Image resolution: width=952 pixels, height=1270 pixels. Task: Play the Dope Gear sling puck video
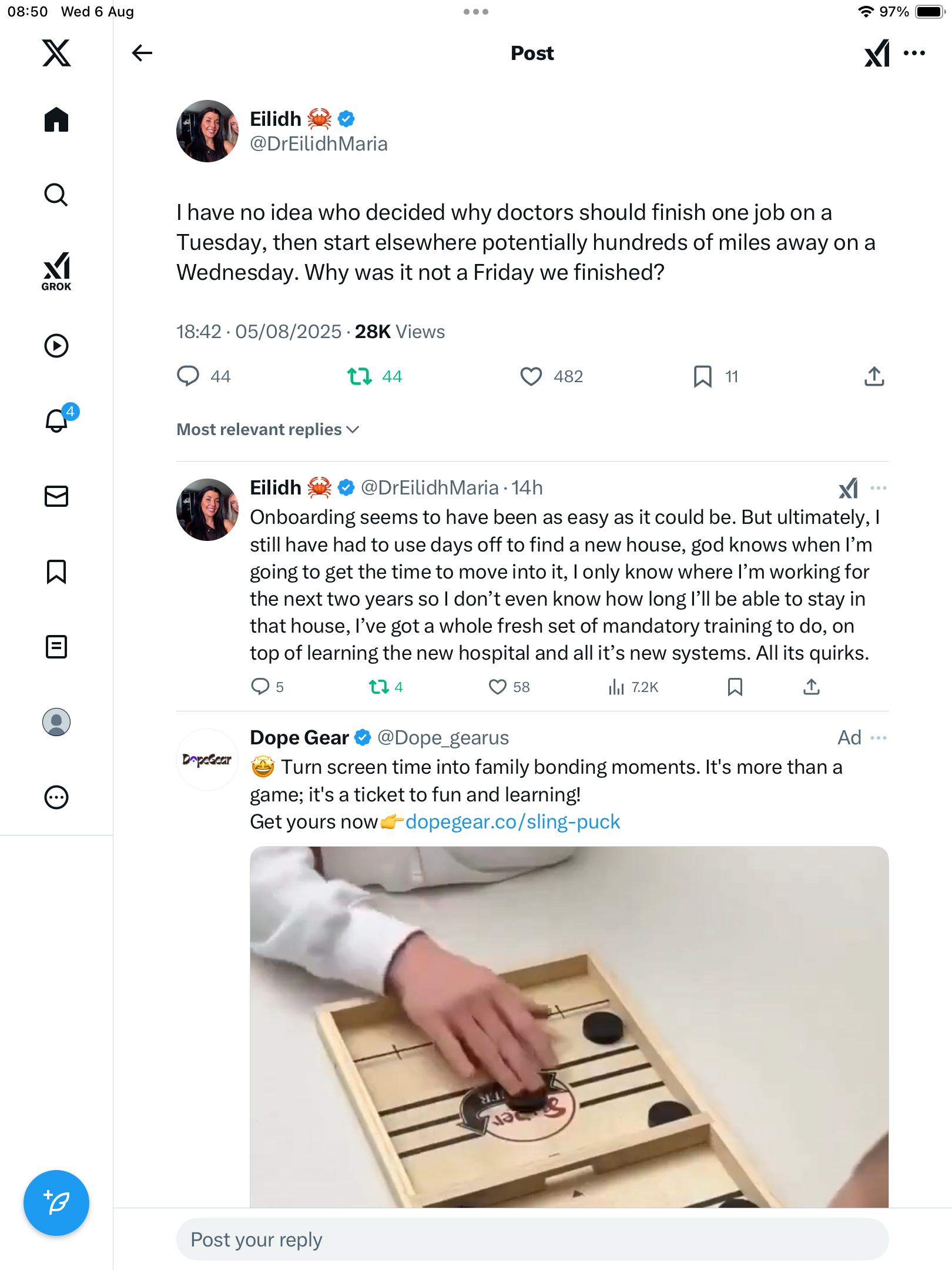click(x=569, y=1027)
